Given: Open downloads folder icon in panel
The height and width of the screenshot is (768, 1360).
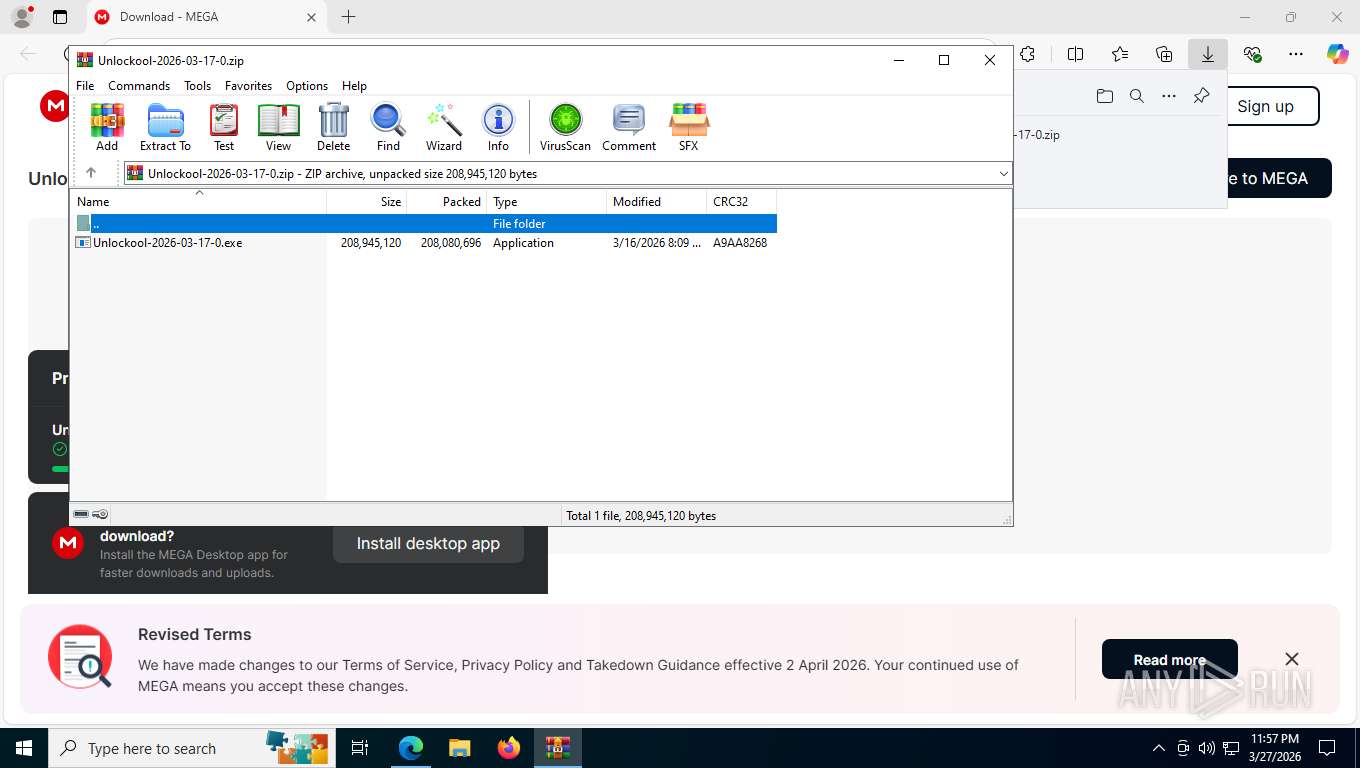Looking at the screenshot, I should click(x=1104, y=96).
